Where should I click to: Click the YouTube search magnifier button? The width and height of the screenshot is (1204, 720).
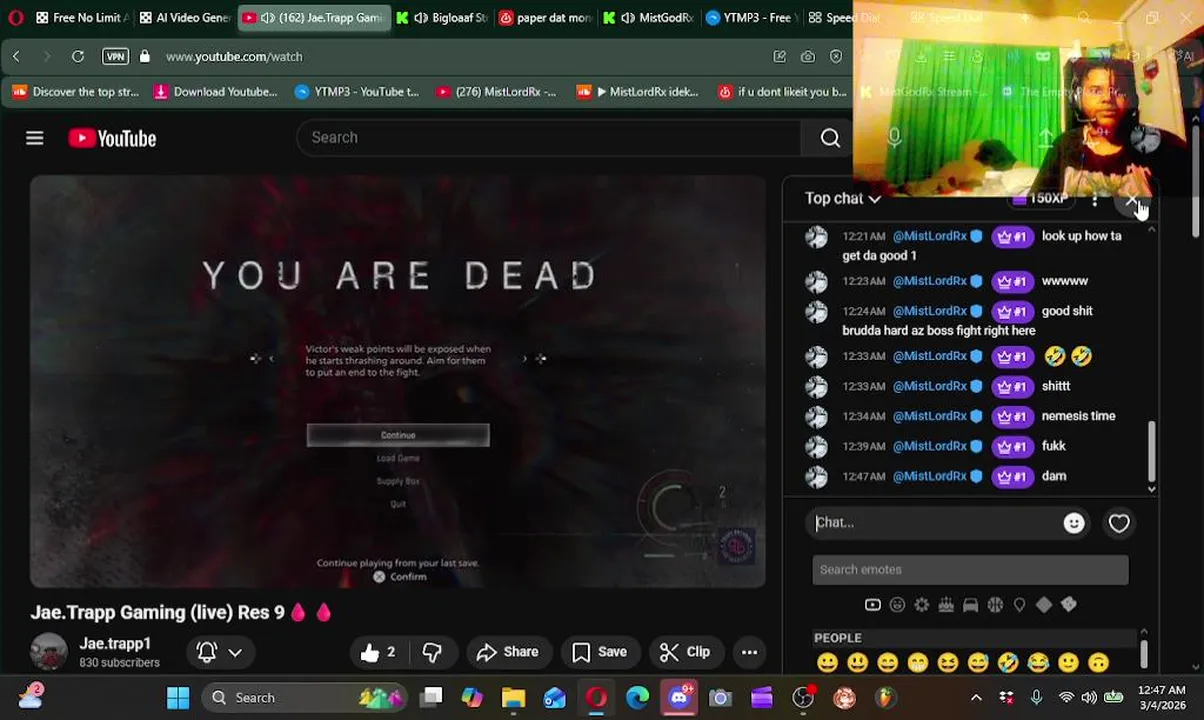point(830,138)
